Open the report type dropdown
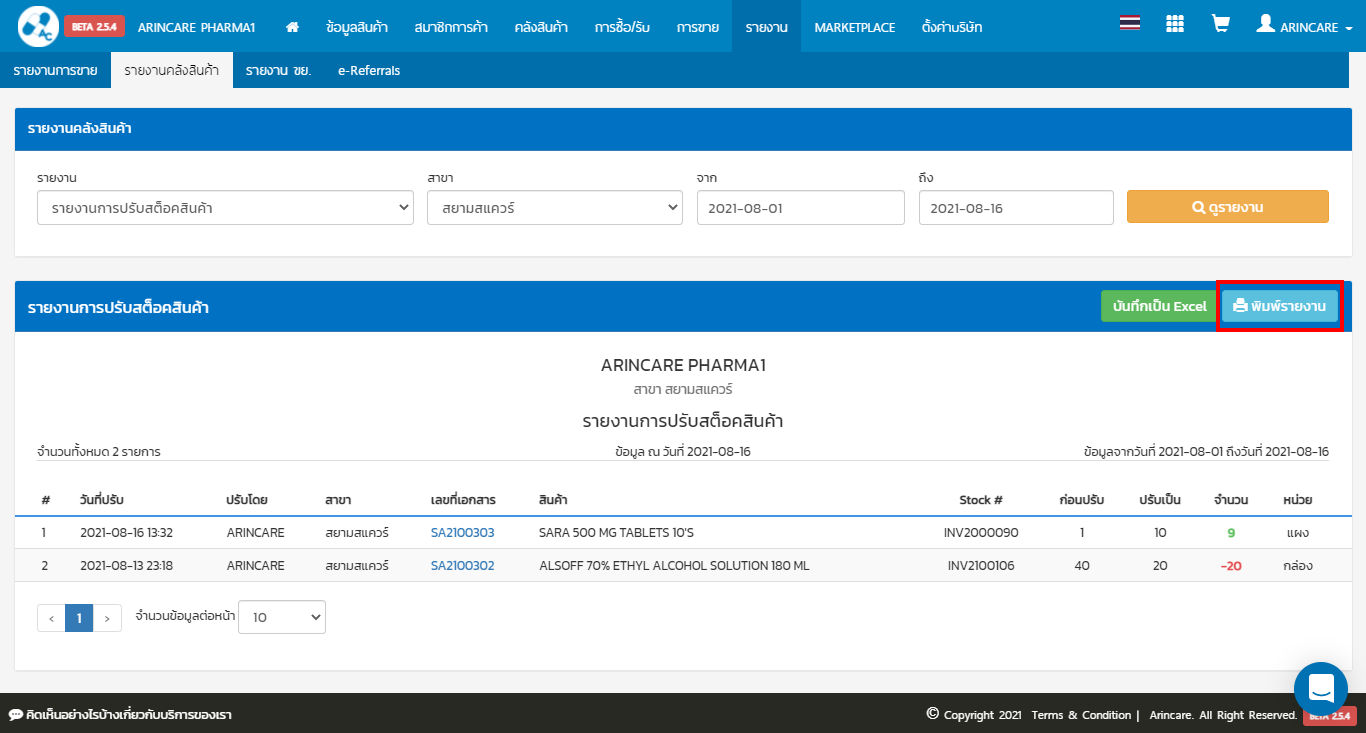Viewport: 1366px width, 733px height. pyautogui.click(x=225, y=208)
